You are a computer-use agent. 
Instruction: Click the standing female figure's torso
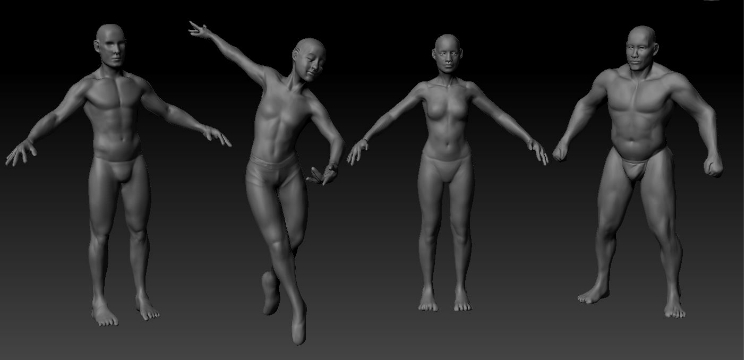446,120
